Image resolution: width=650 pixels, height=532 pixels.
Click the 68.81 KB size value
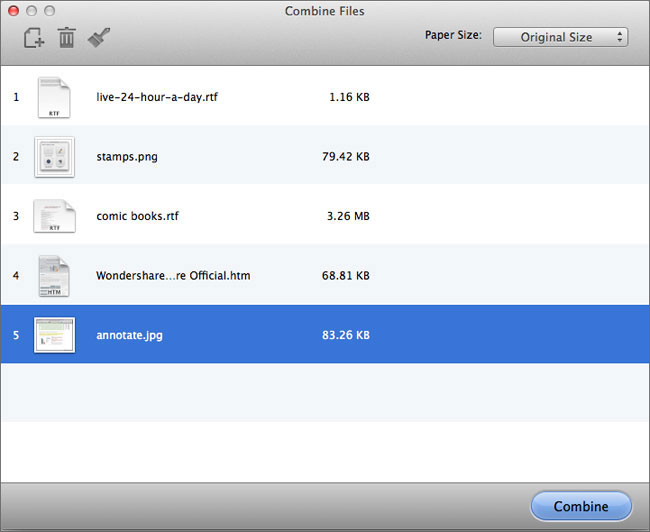point(346,276)
